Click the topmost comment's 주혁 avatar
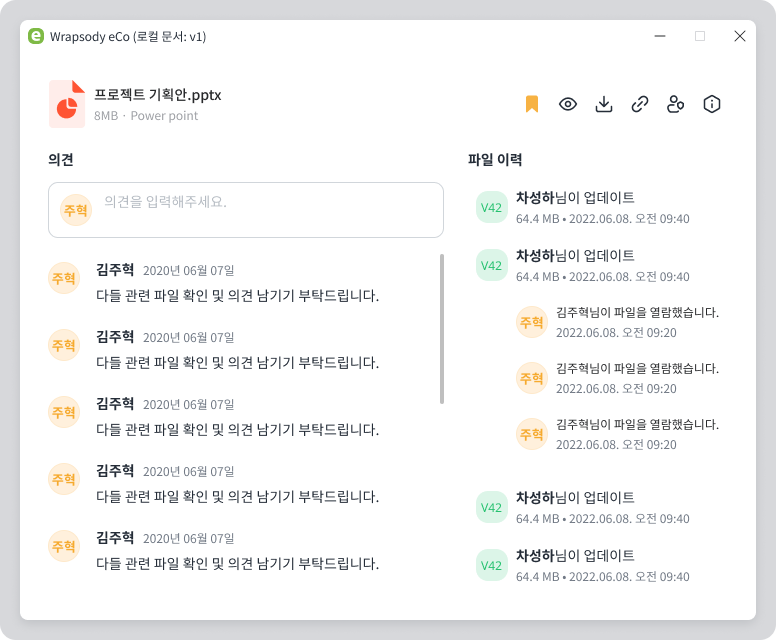776x640 pixels. coord(64,278)
